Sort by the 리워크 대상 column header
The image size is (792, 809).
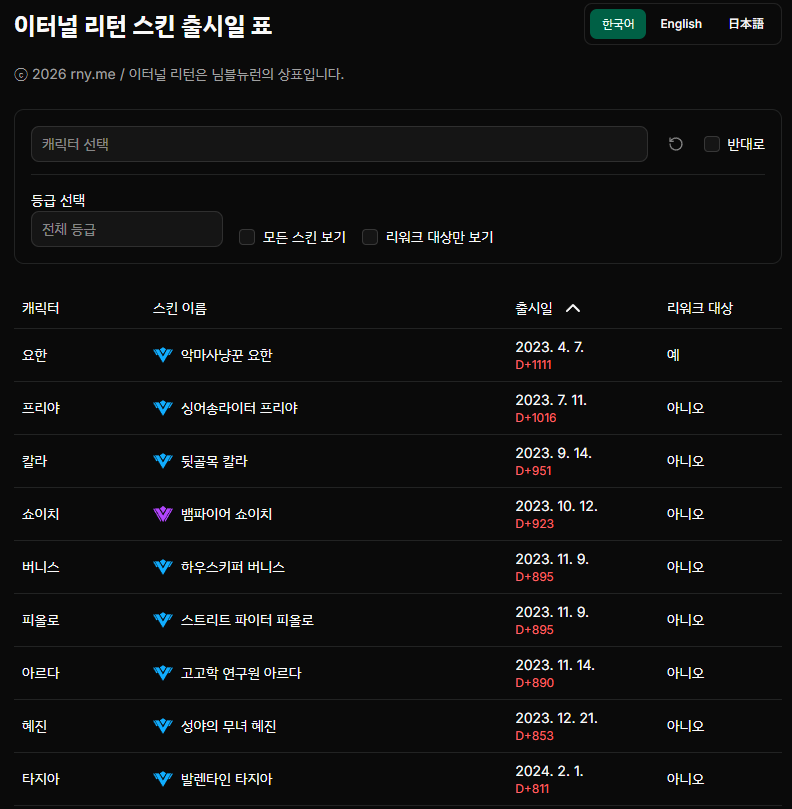(x=700, y=309)
